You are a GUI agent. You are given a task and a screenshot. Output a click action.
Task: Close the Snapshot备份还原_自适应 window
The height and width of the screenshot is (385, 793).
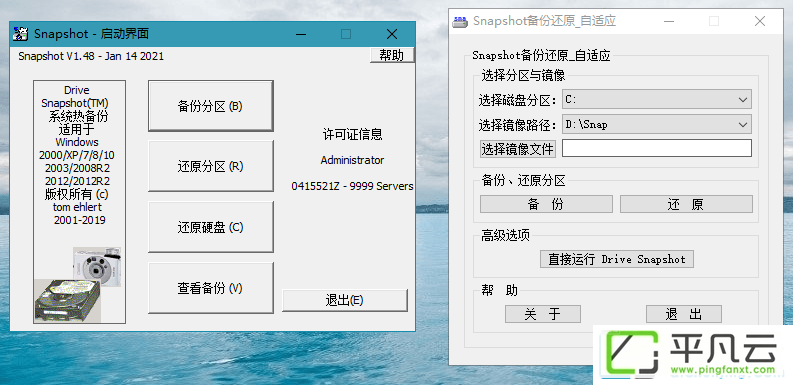(759, 21)
